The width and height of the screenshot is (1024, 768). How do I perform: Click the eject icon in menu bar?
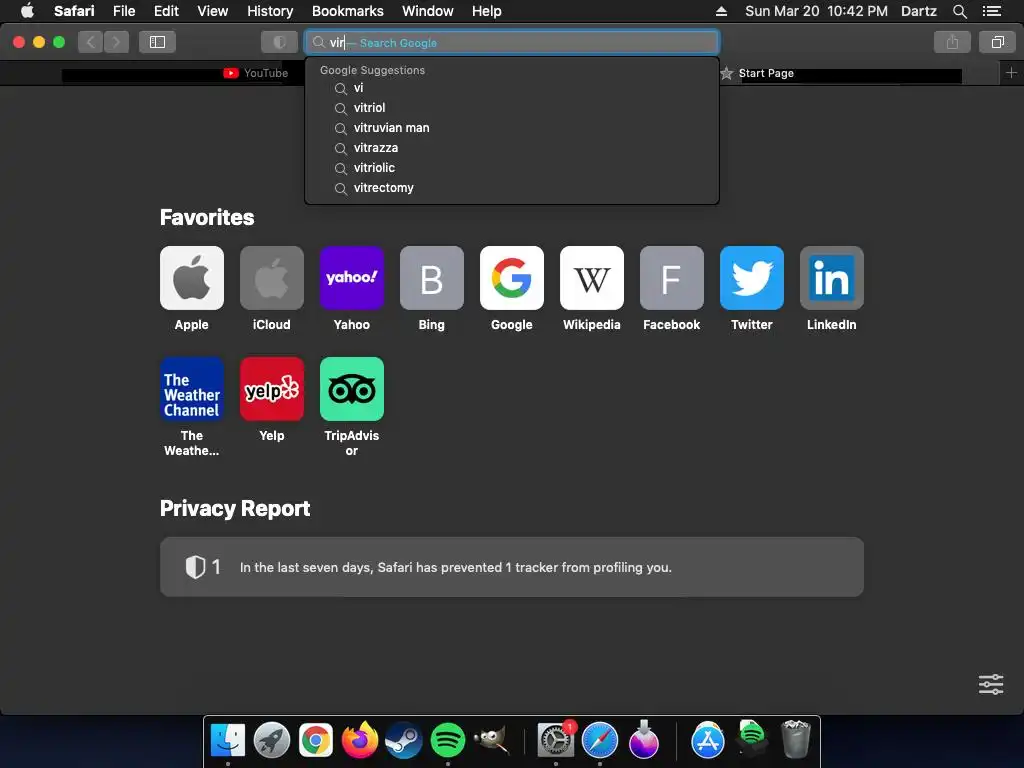coord(721,11)
